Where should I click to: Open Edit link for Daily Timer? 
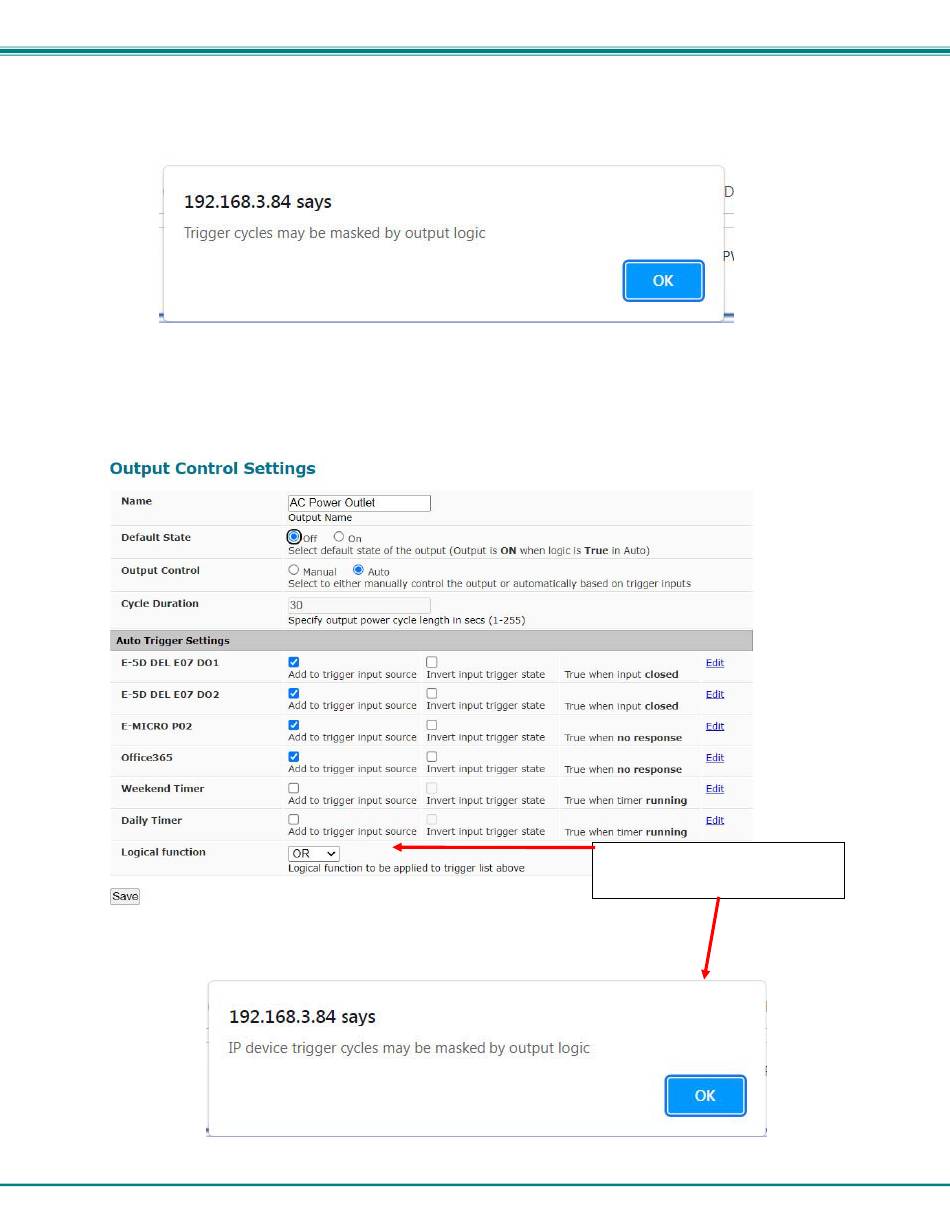pyautogui.click(x=715, y=820)
